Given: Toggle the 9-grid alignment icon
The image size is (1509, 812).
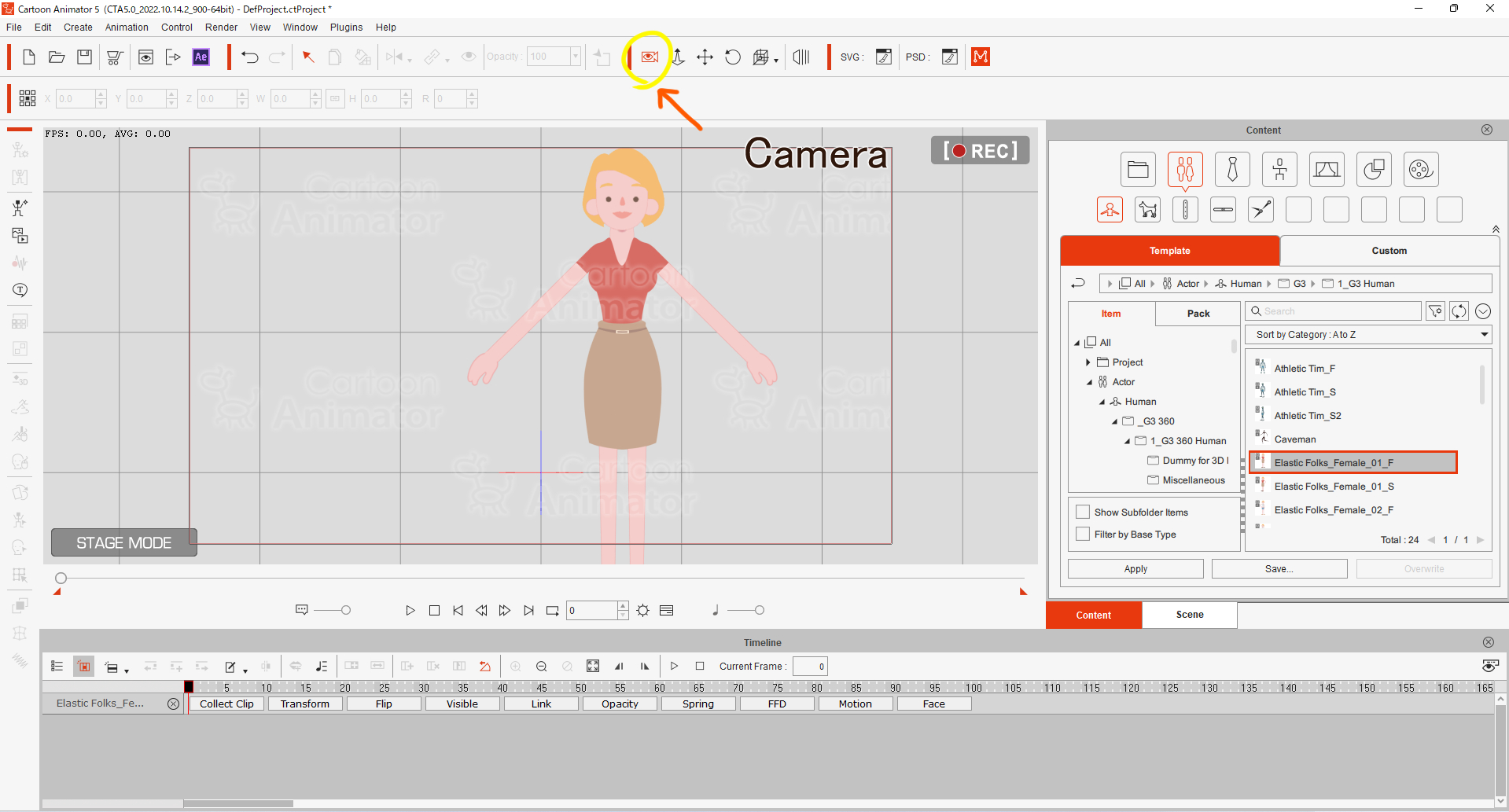Looking at the screenshot, I should [28, 98].
